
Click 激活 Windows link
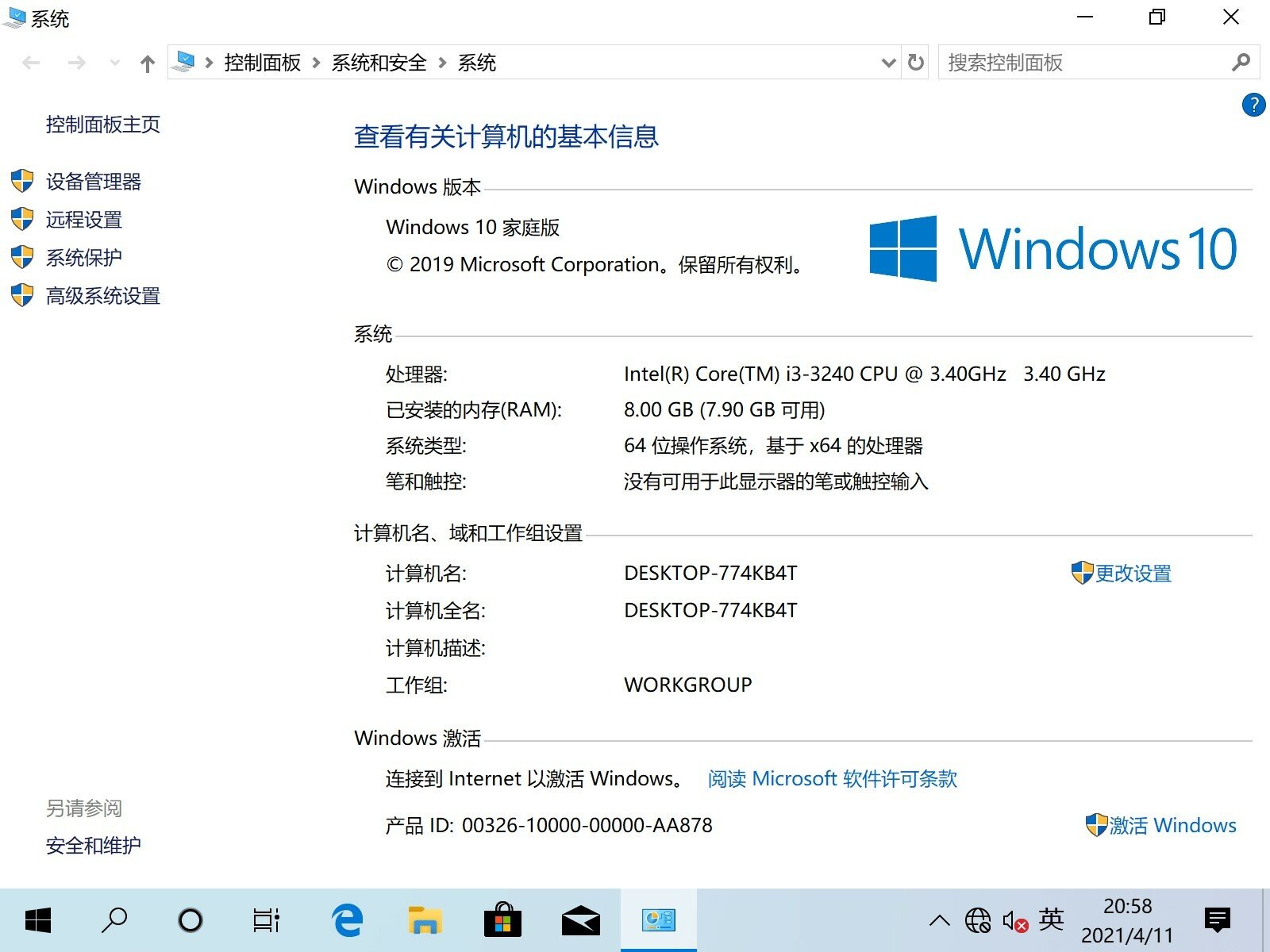(1172, 826)
